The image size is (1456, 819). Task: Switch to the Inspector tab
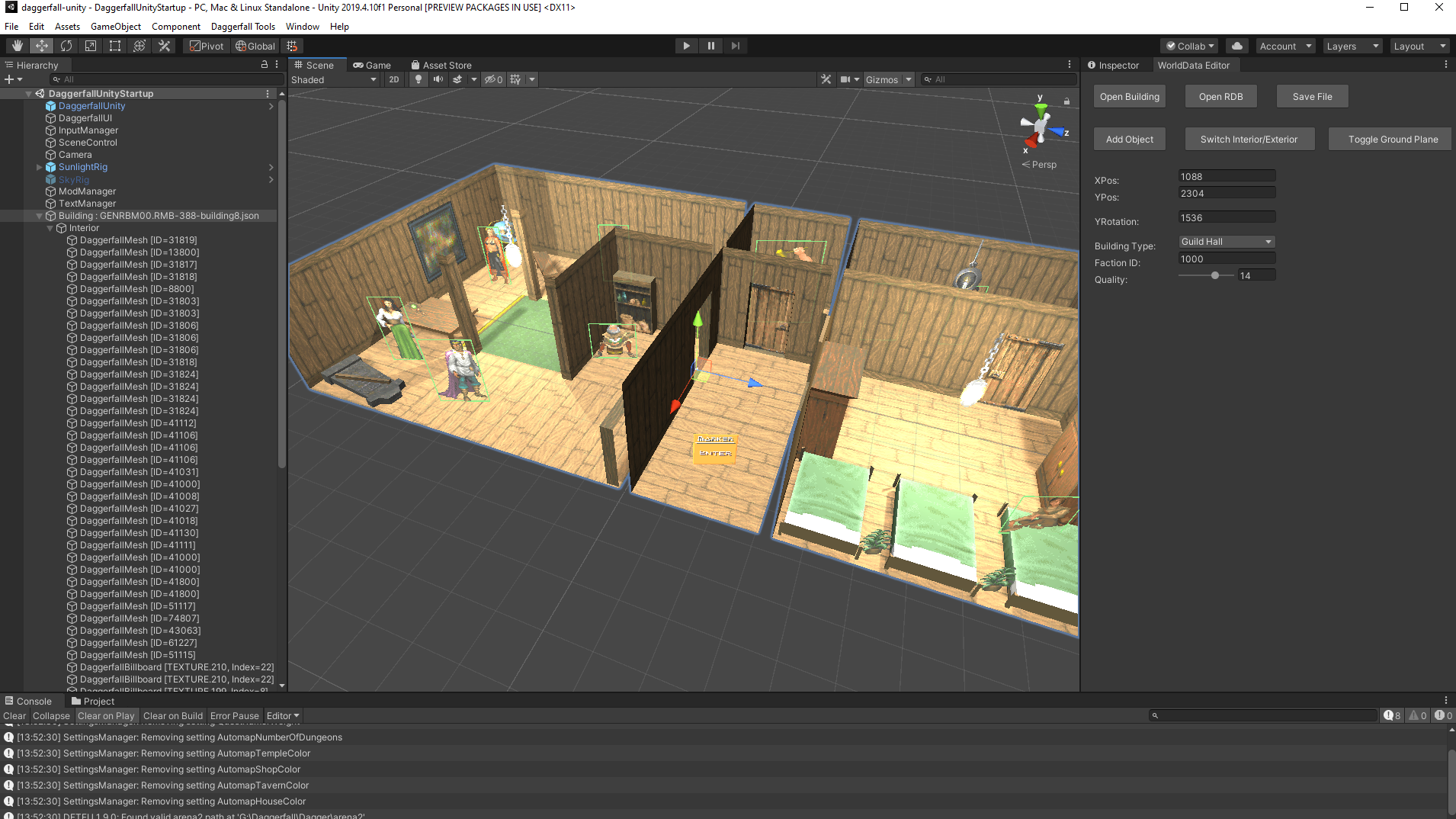click(x=1113, y=65)
